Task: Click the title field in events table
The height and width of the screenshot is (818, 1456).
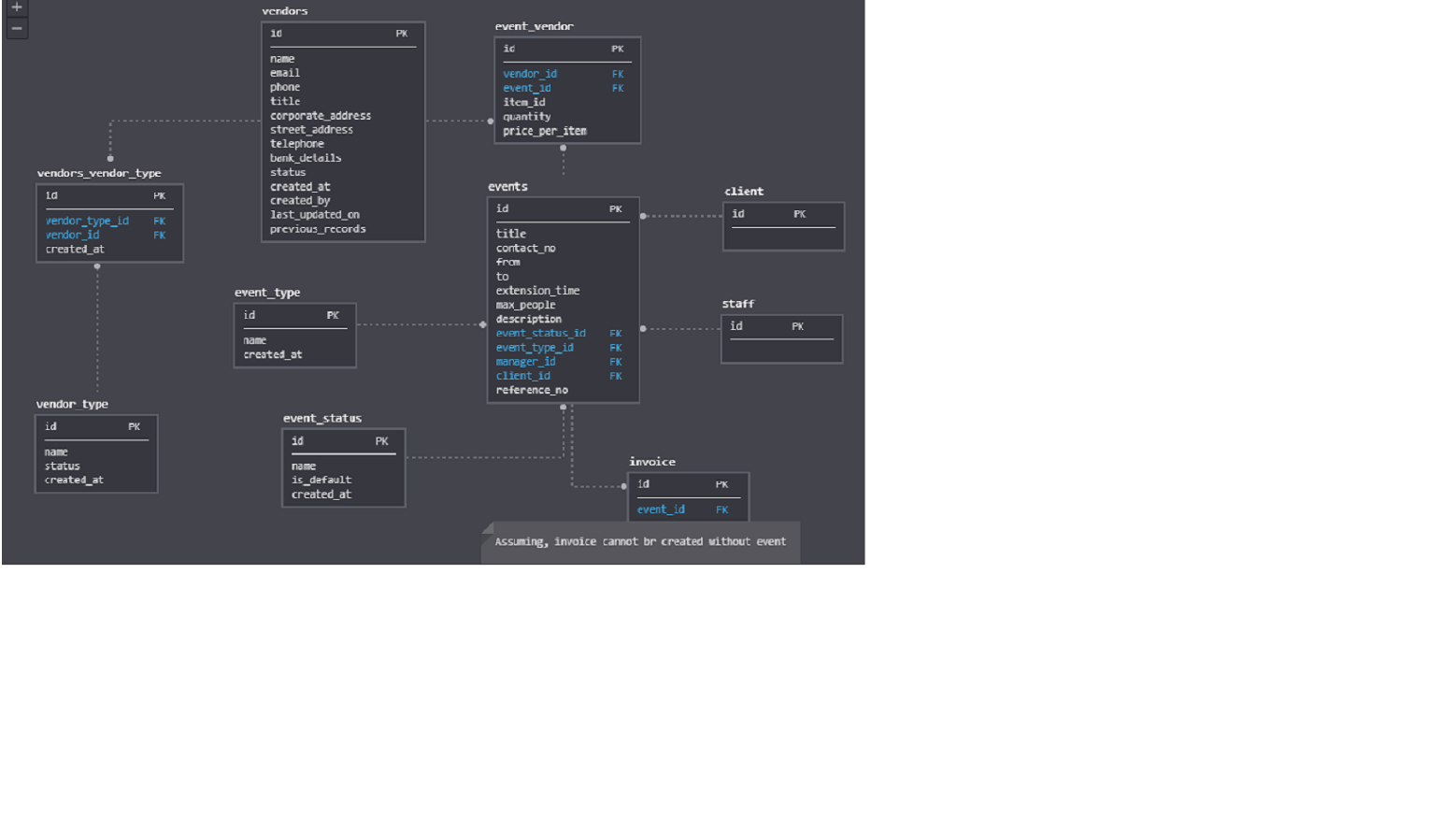Action: [x=511, y=234]
